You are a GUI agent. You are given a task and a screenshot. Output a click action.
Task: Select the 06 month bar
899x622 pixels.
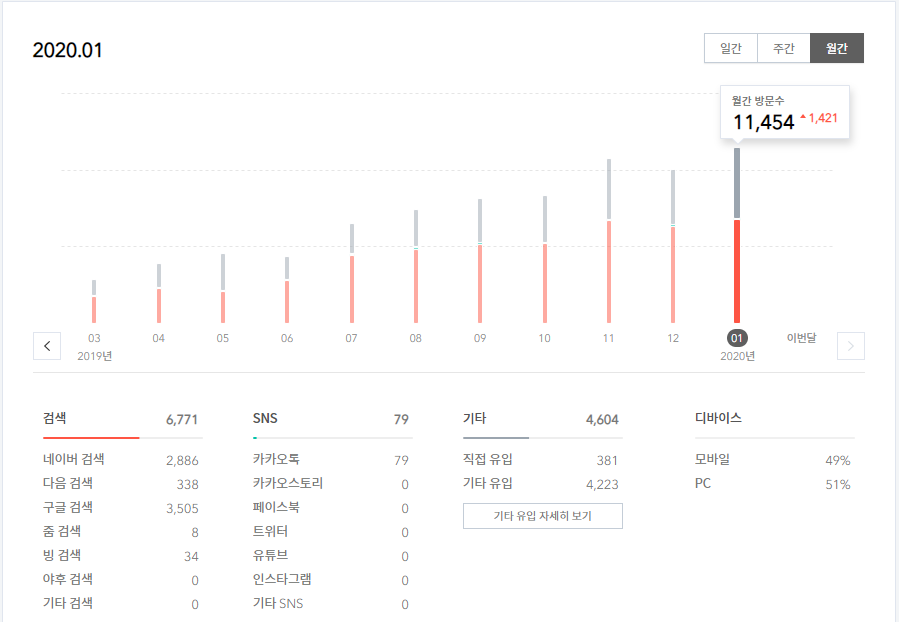[x=287, y=290]
